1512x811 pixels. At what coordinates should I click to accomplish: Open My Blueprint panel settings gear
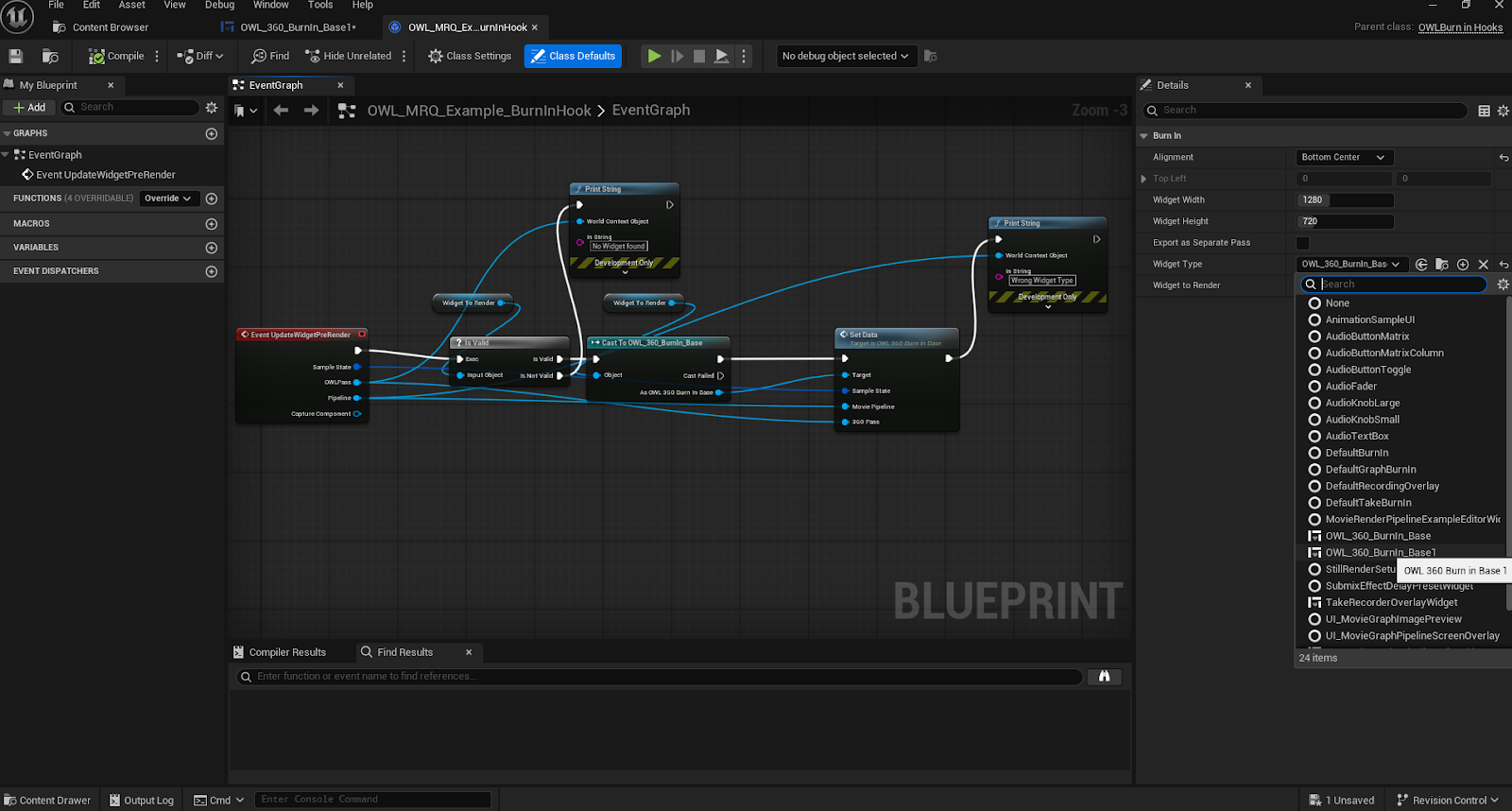[212, 108]
